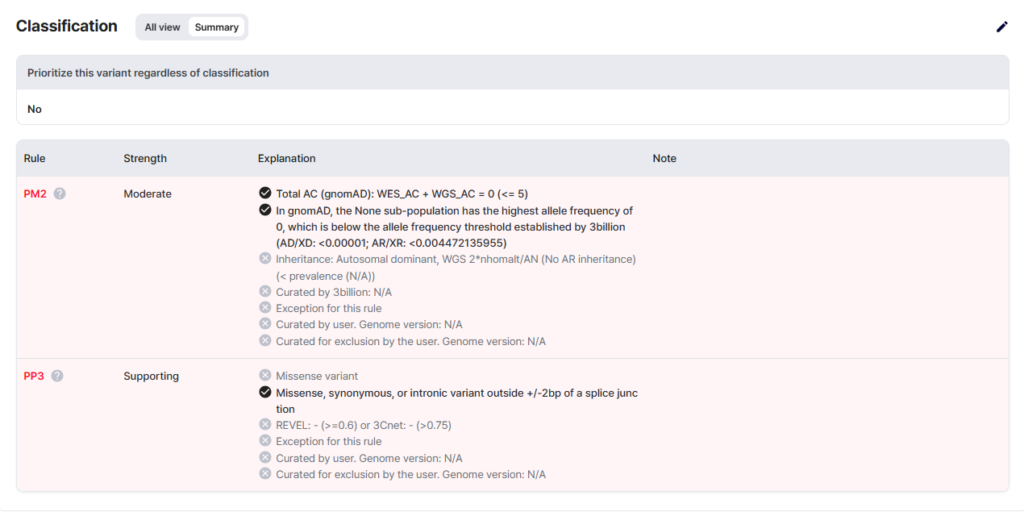This screenshot has height=512, width=1024.
Task: Click the X icon beside Inheritance: Autosomal dominant
Action: point(265,259)
